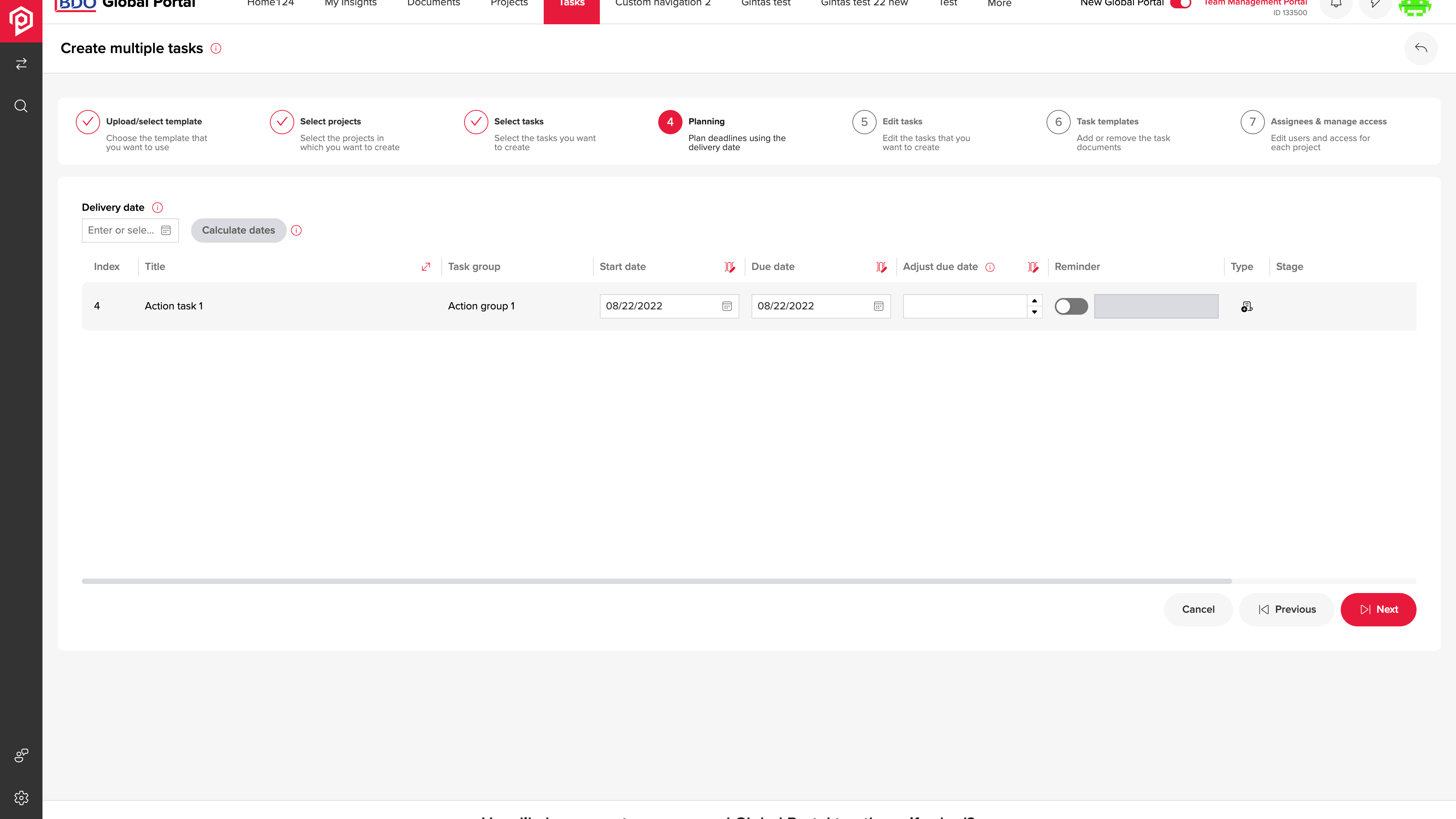Screen dimensions: 1456x819
Task: Open Due date calendar for Action task 1
Action: [x=879, y=306]
